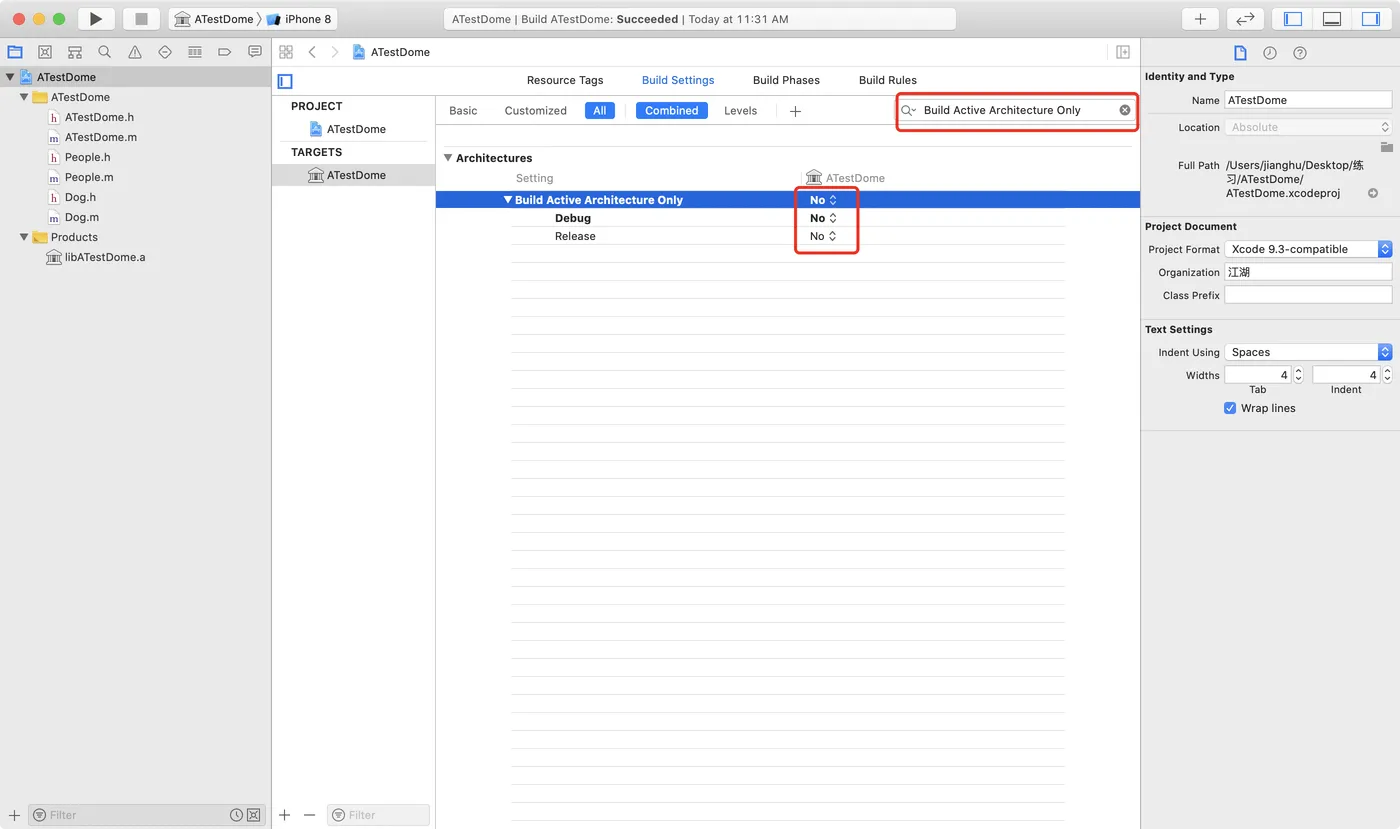Choose the folder icon for Location

(x=1386, y=147)
